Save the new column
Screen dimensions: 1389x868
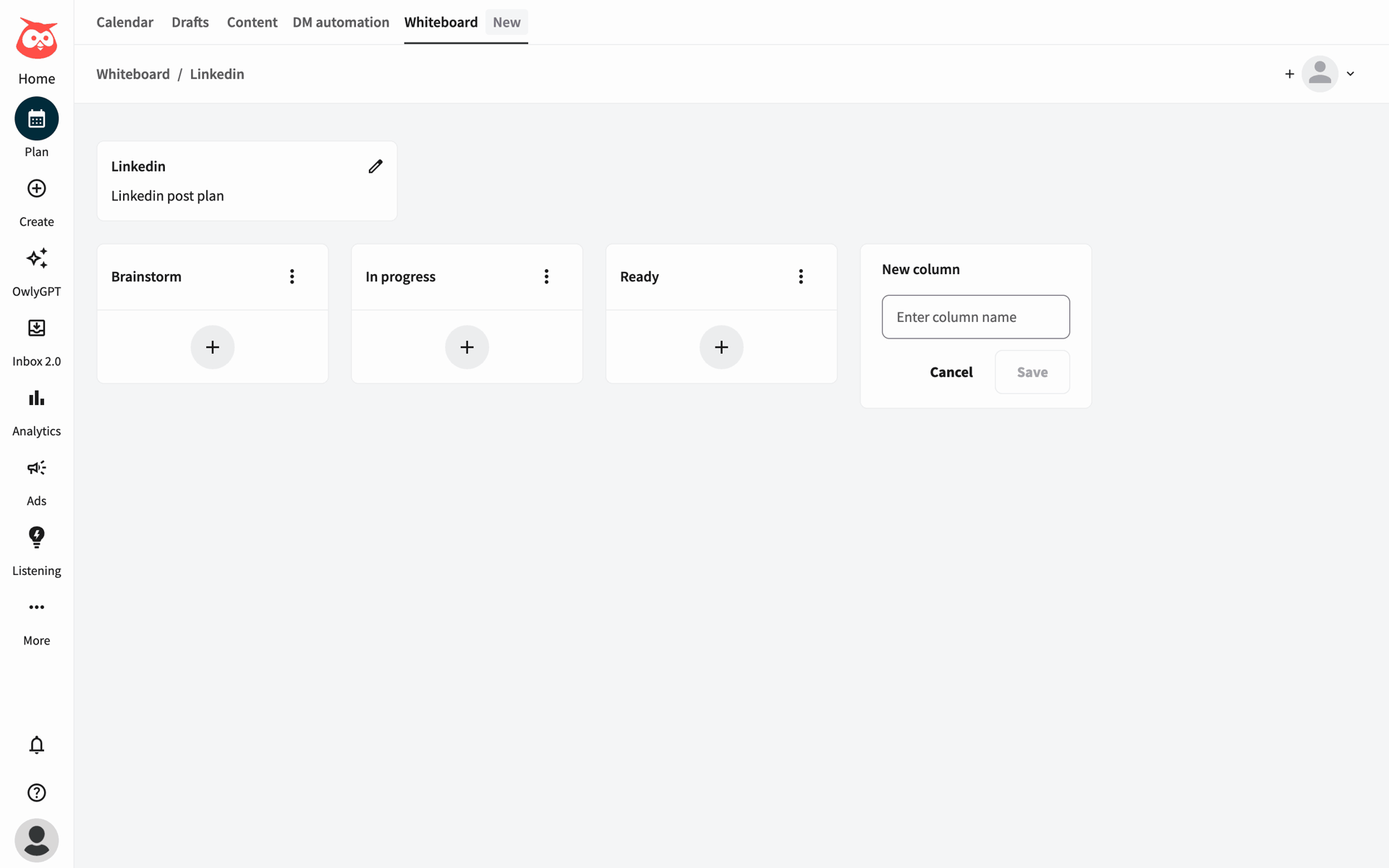[1032, 372]
